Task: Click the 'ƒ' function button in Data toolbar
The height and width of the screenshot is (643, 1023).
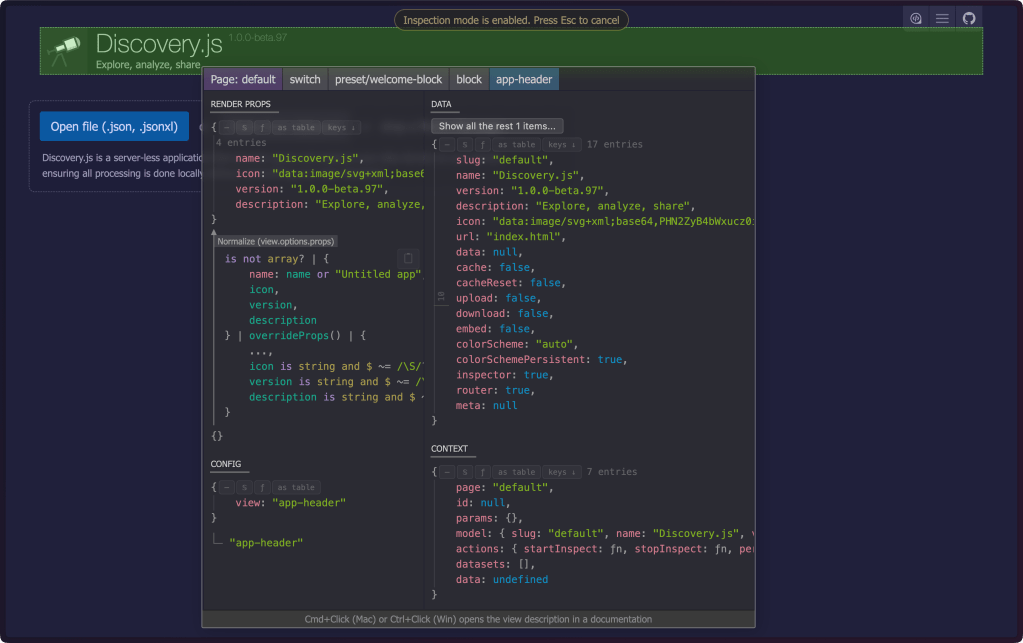Action: point(482,144)
